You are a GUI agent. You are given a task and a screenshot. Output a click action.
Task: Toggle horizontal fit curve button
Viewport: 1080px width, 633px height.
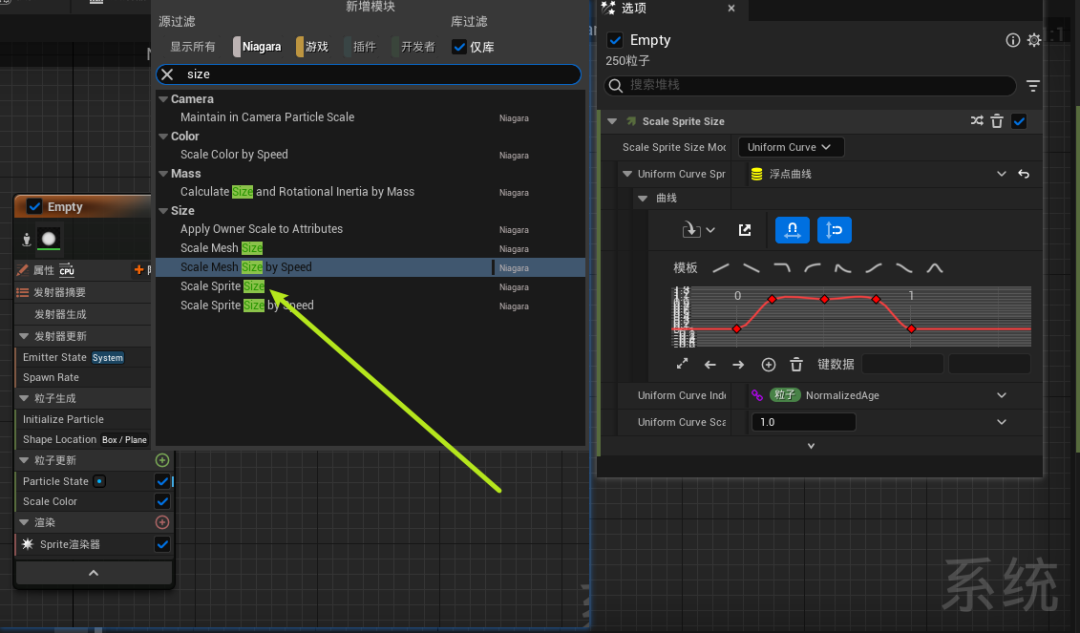click(792, 230)
